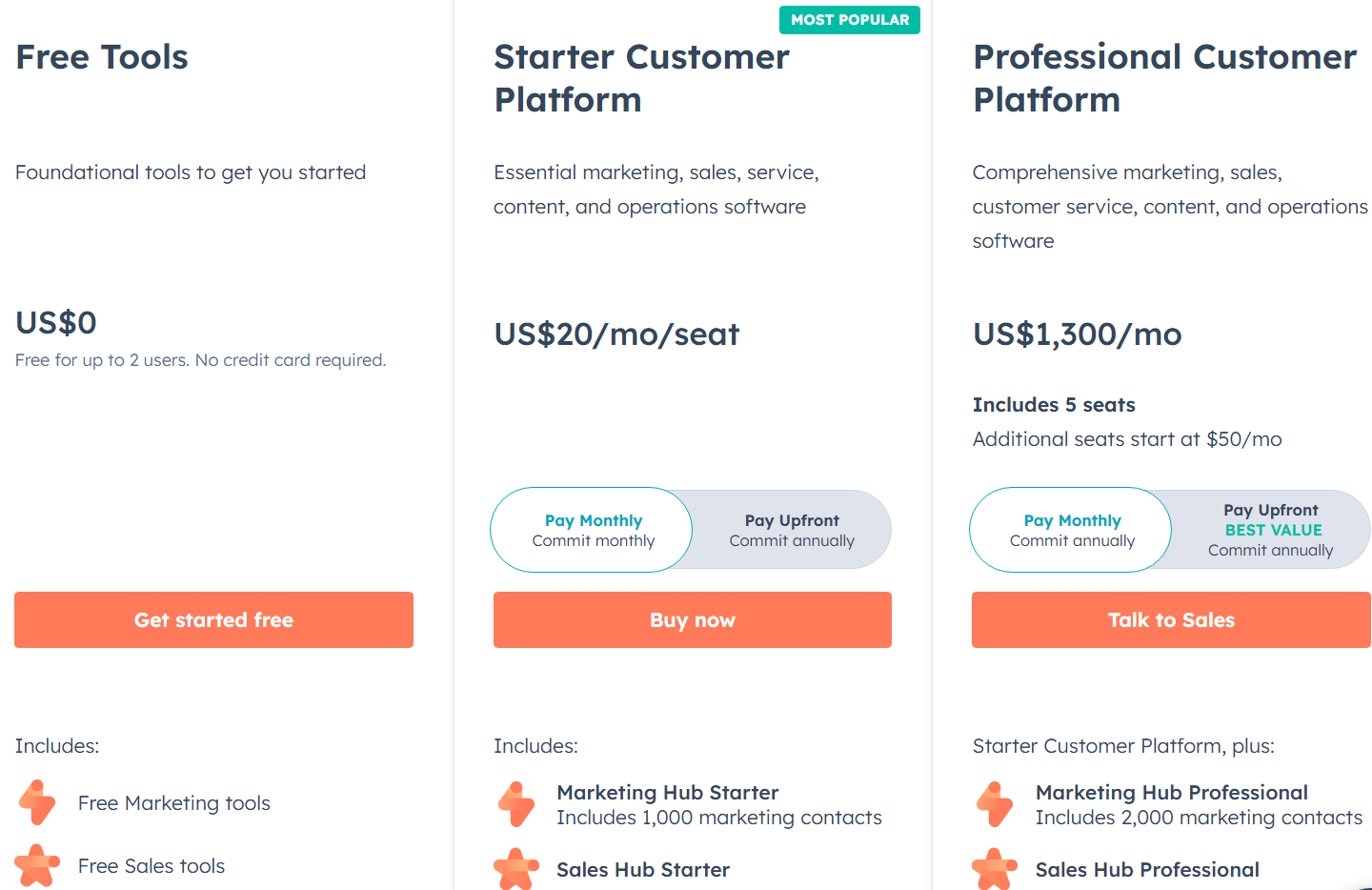Image resolution: width=1372 pixels, height=890 pixels.
Task: Click the Sales Hub Starter icon
Action: (516, 868)
